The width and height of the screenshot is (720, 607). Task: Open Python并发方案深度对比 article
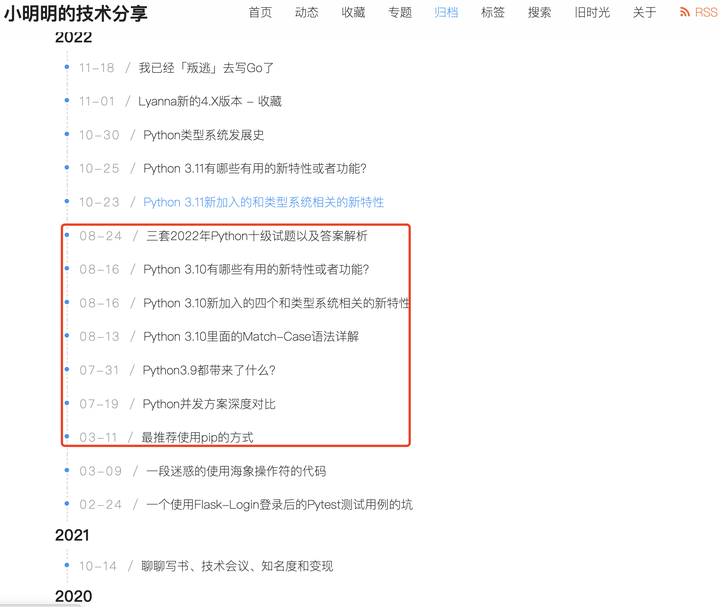click(x=209, y=404)
